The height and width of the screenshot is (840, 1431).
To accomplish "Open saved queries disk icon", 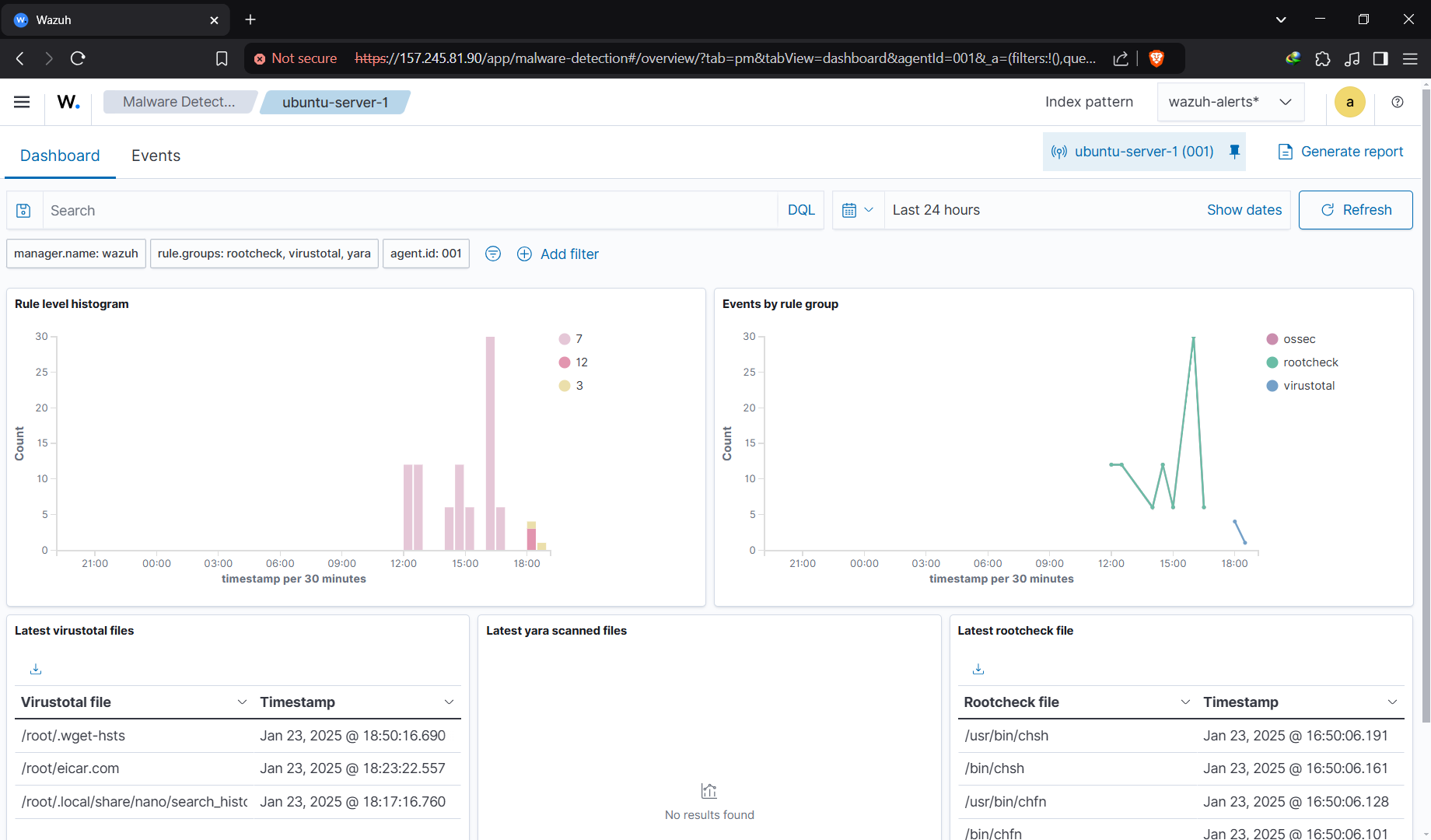I will point(23,210).
